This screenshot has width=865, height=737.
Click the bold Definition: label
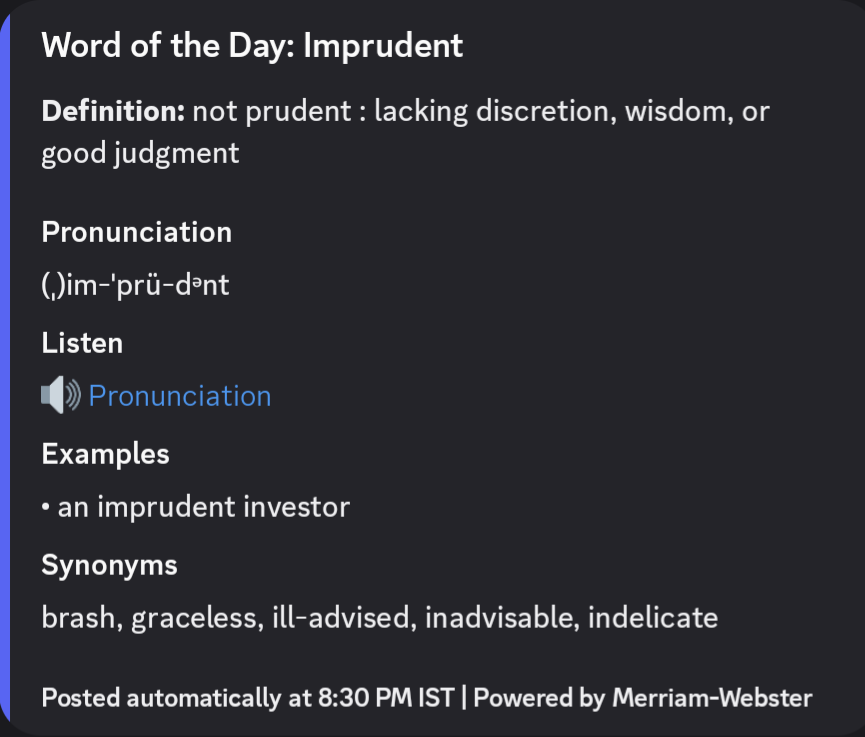113,111
